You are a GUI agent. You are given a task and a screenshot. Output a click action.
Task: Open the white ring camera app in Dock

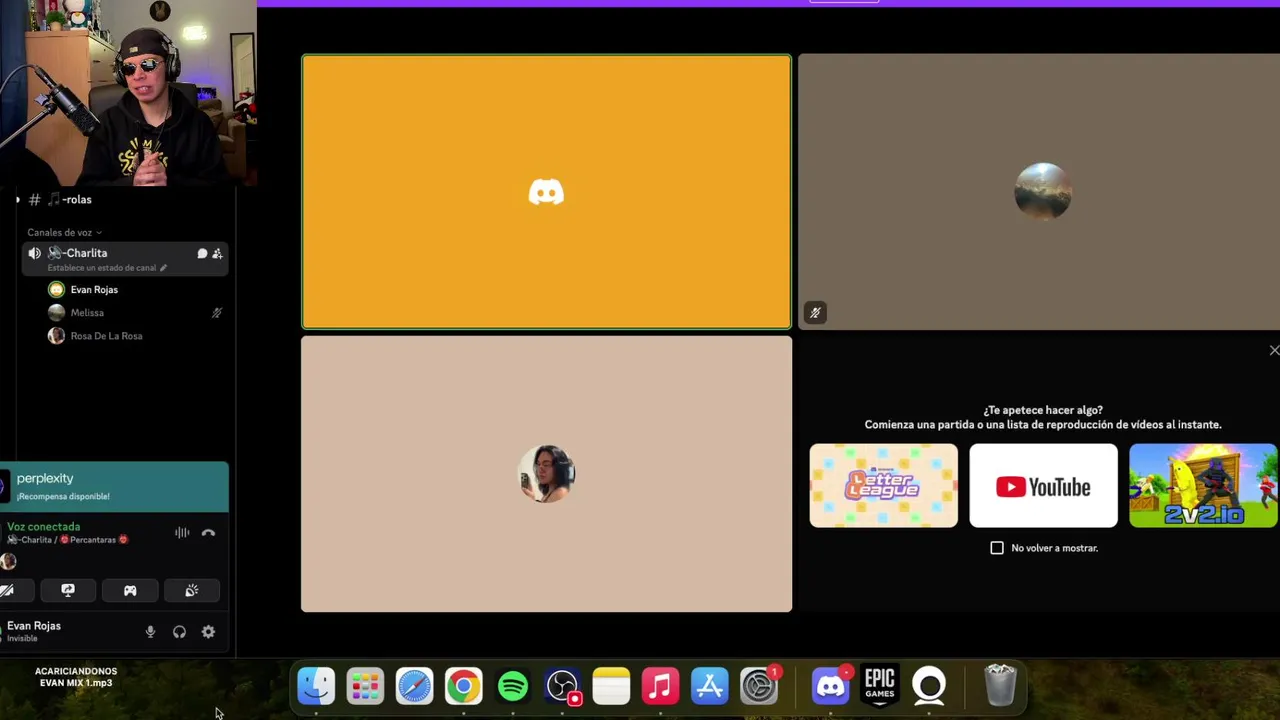[929, 686]
